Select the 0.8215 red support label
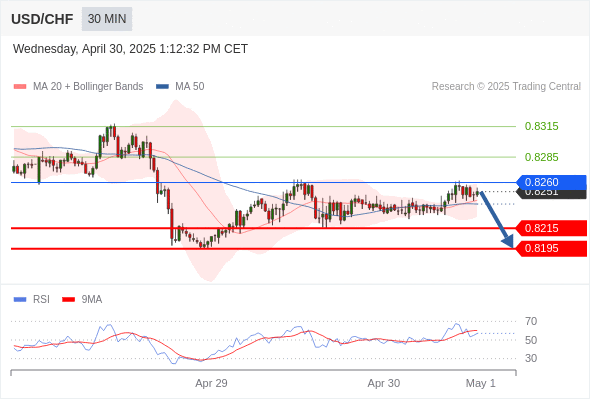 [x=552, y=228]
